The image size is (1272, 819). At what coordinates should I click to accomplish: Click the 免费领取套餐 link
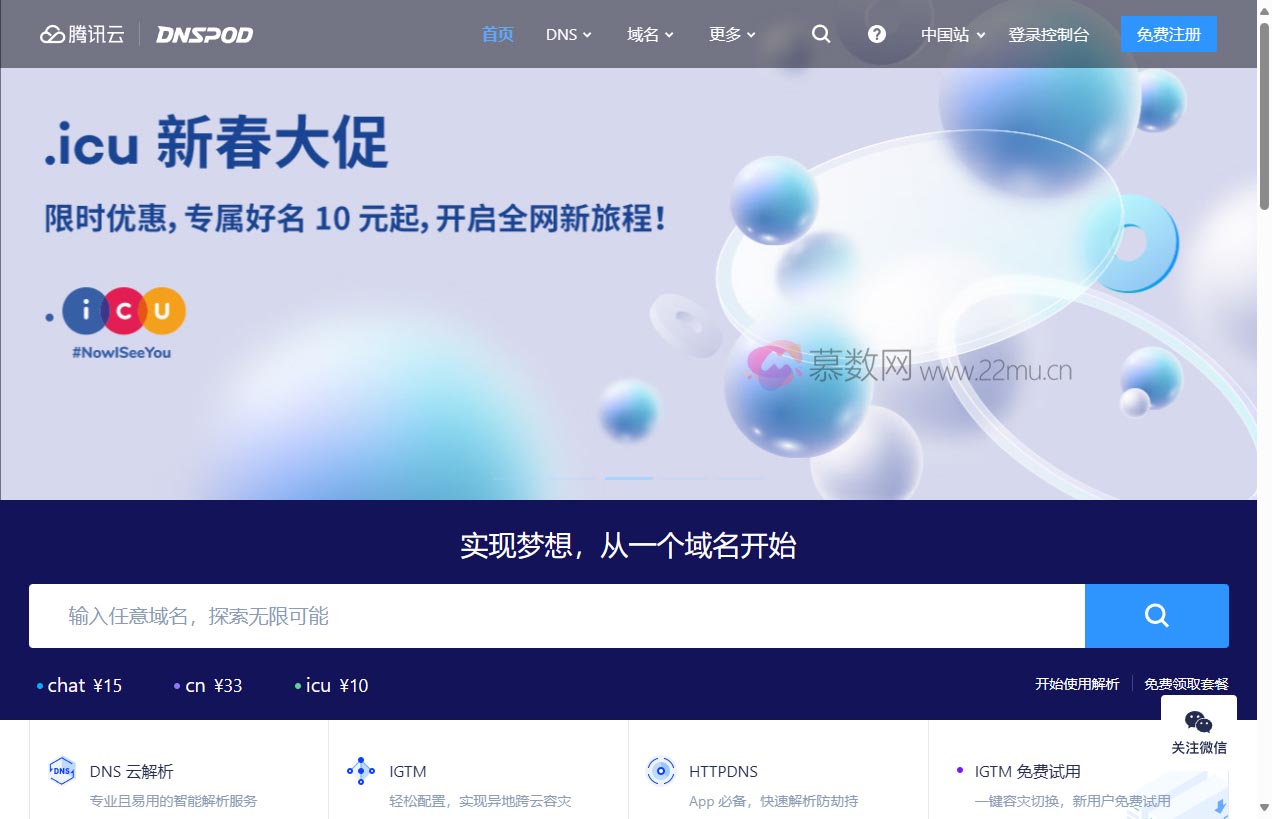pos(1186,684)
